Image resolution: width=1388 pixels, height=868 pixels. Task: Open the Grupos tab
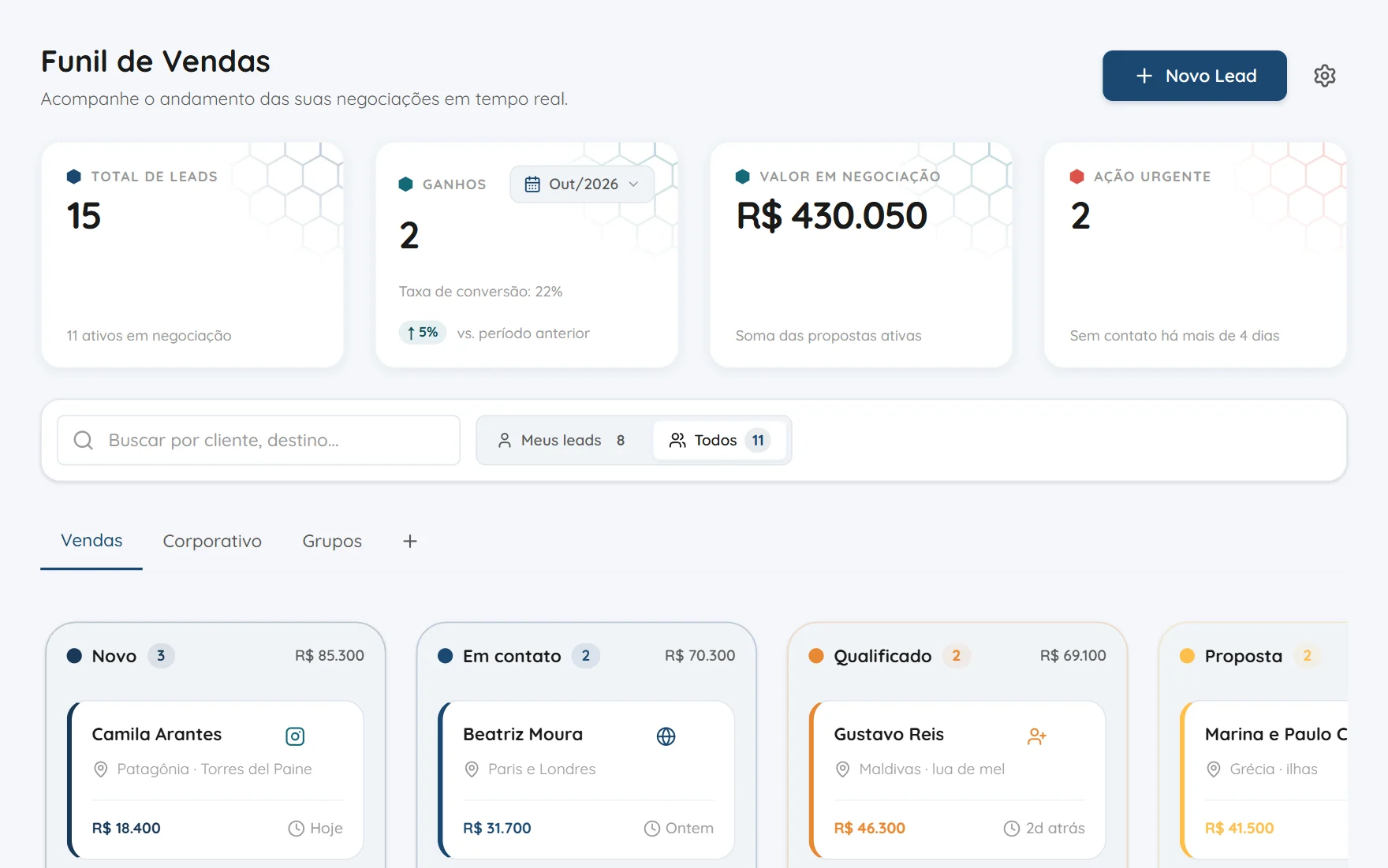pos(332,541)
